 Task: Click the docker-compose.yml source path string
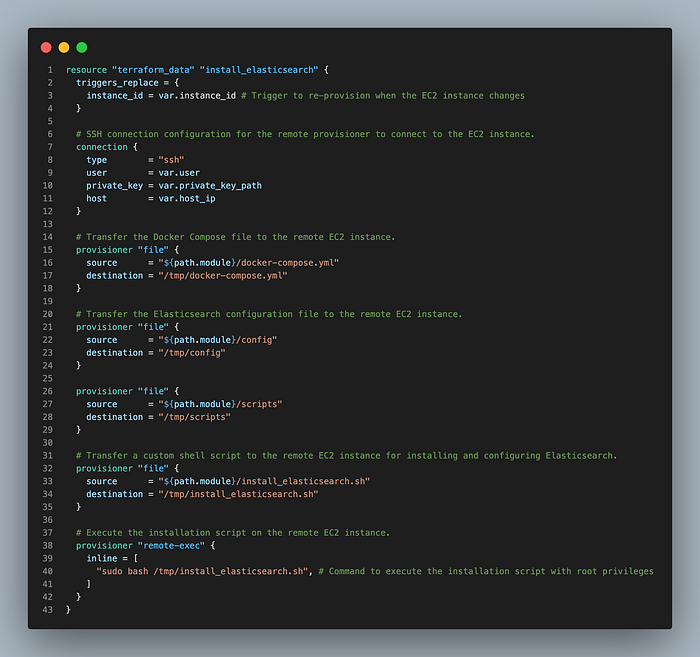[x=249, y=263]
